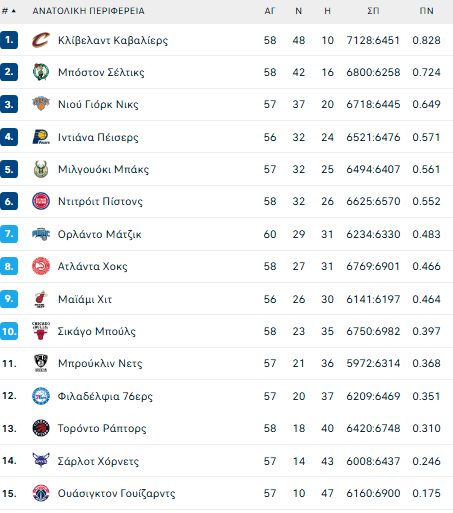This screenshot has height=513, width=453.
Task: Click the Chicago Bulls logo icon
Action: [41, 331]
